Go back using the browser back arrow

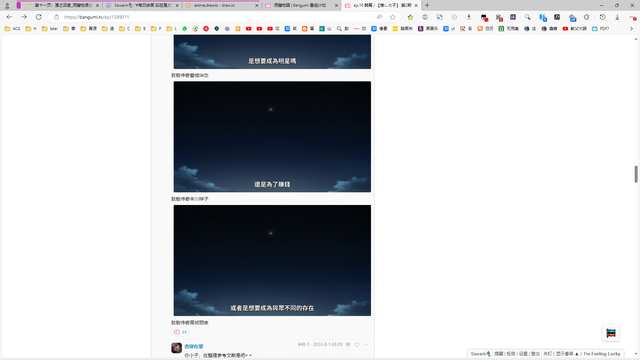9,17
